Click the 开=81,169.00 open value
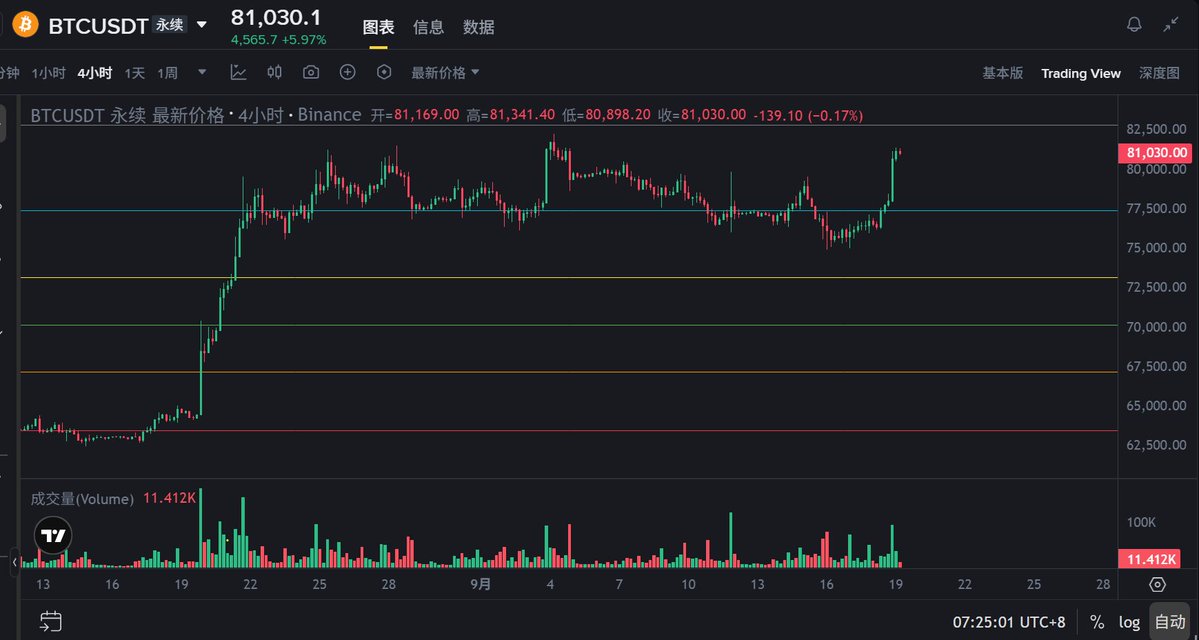Screen dimensions: 1199x640 pos(415,115)
